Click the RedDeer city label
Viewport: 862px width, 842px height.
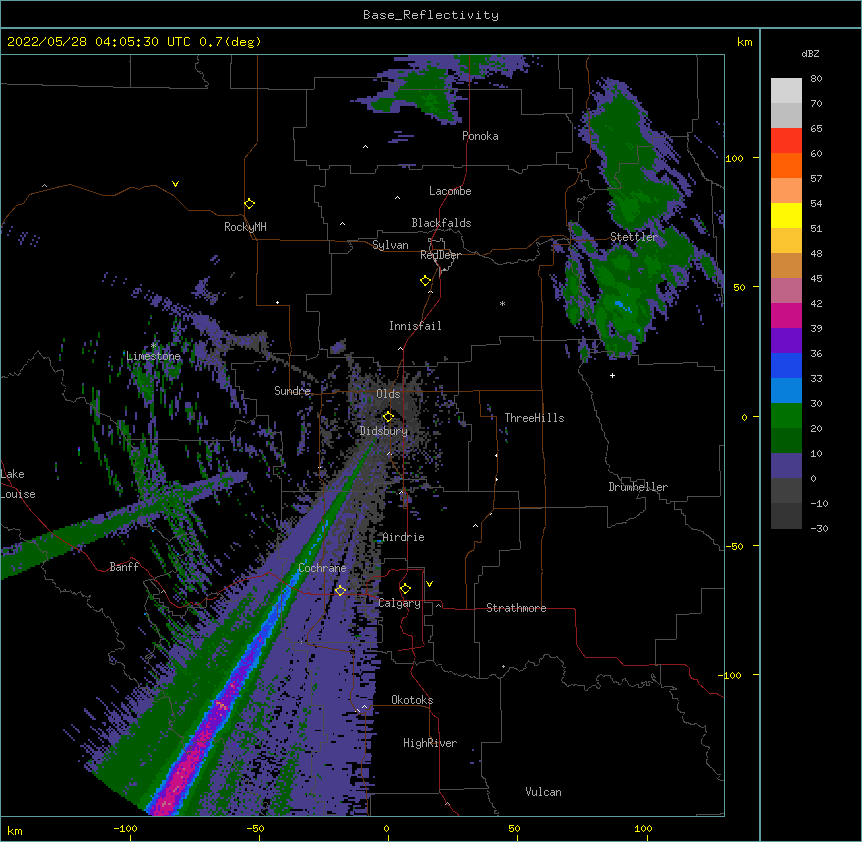(440, 255)
